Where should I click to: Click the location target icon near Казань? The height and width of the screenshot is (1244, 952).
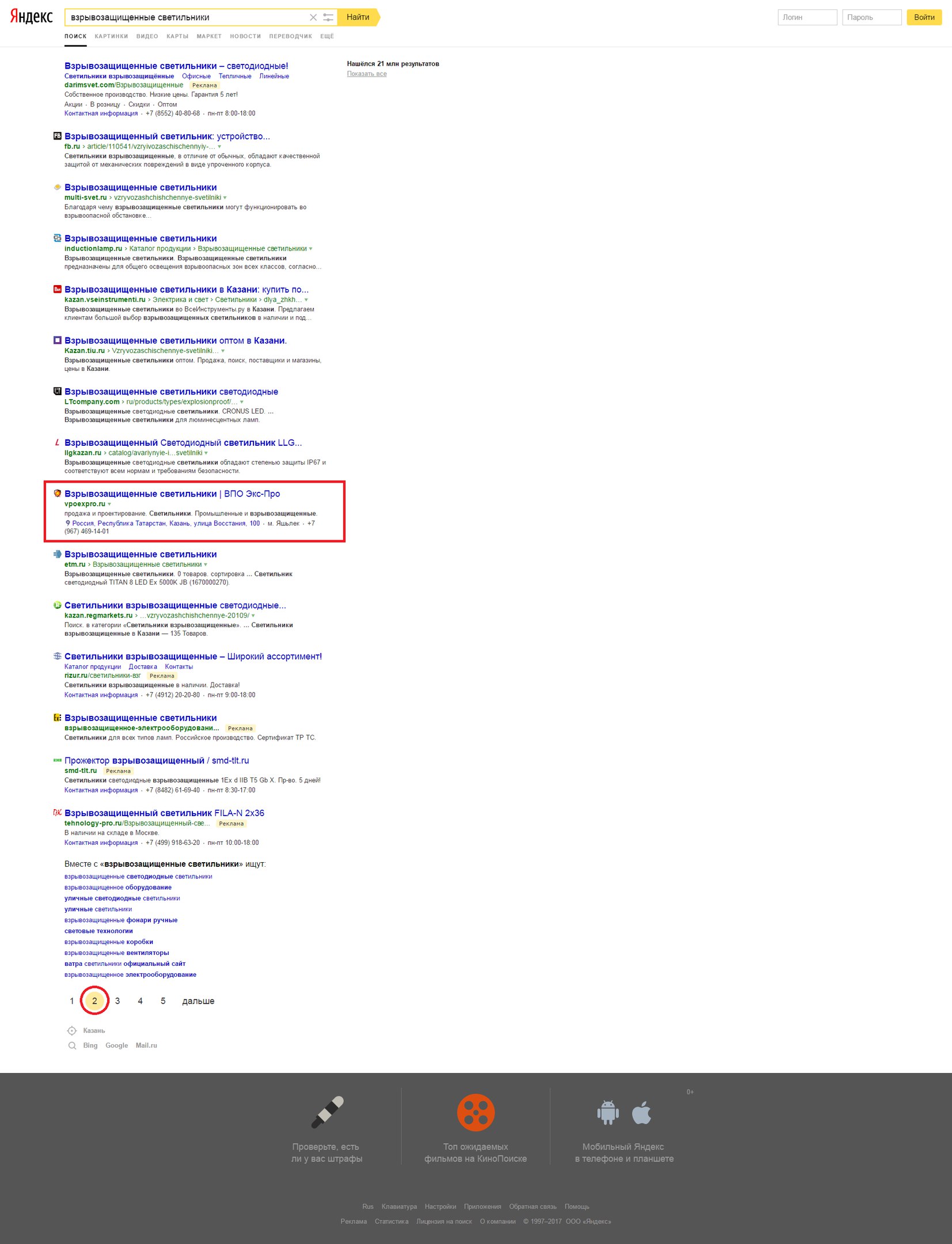72,1031
